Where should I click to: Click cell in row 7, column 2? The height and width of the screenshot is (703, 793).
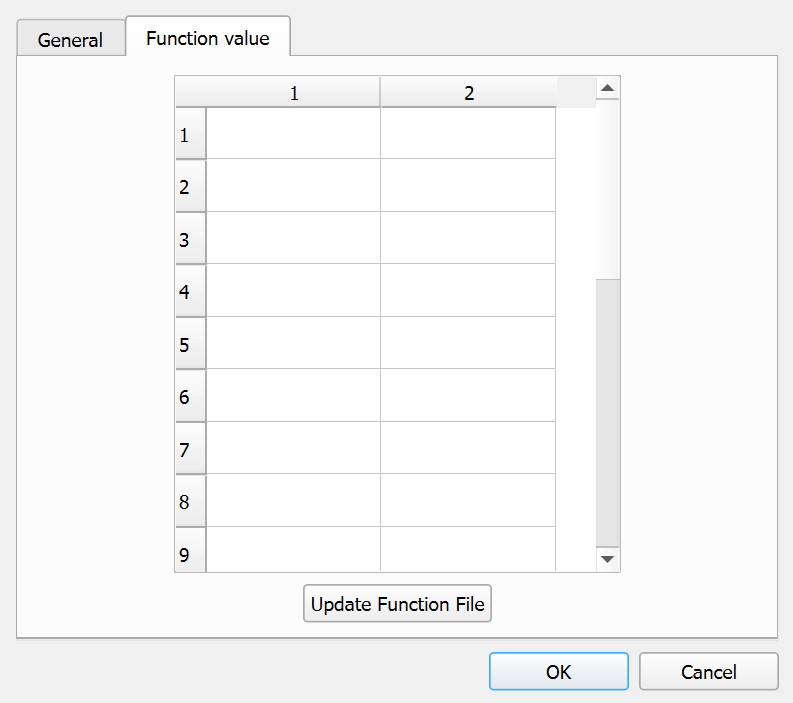[468, 448]
